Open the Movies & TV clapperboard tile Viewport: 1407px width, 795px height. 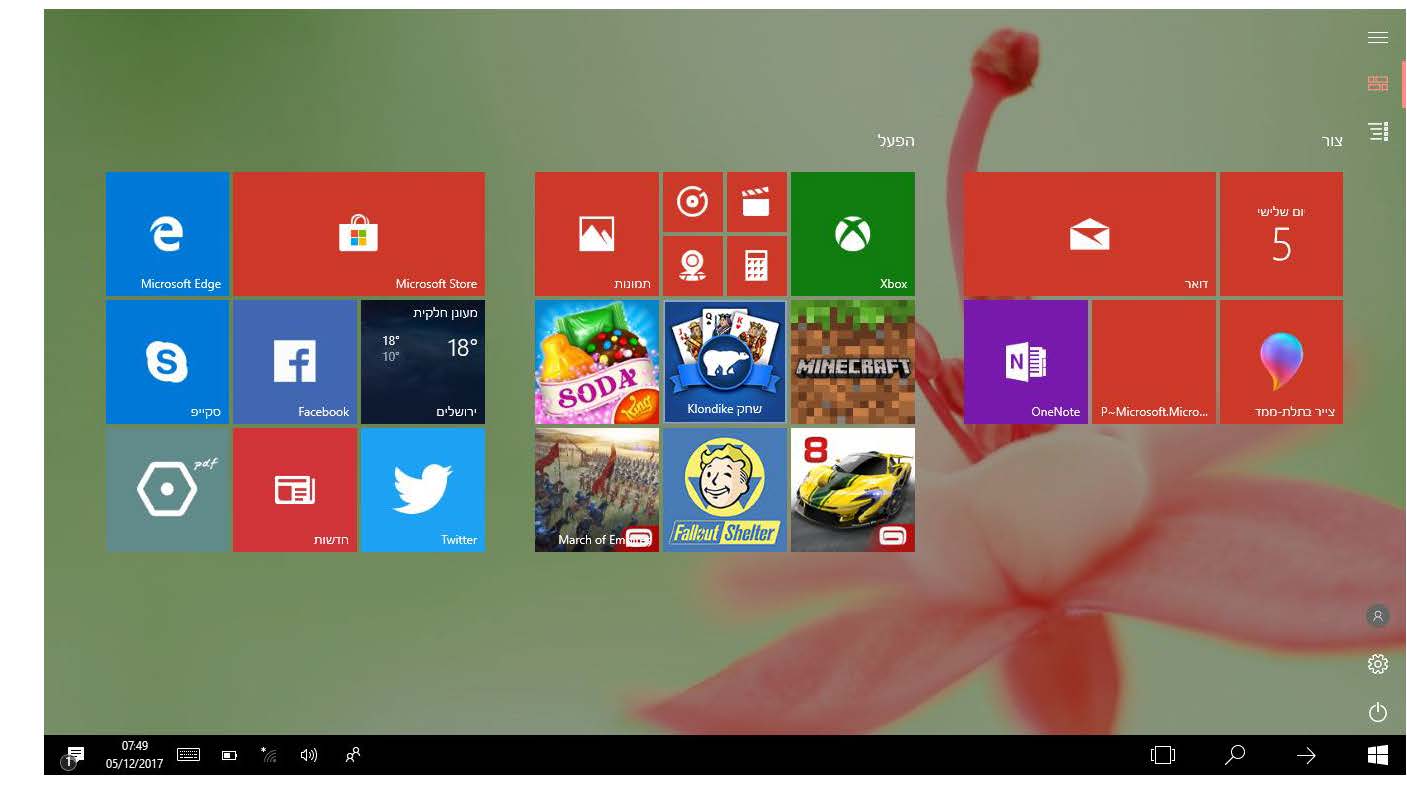click(x=757, y=202)
